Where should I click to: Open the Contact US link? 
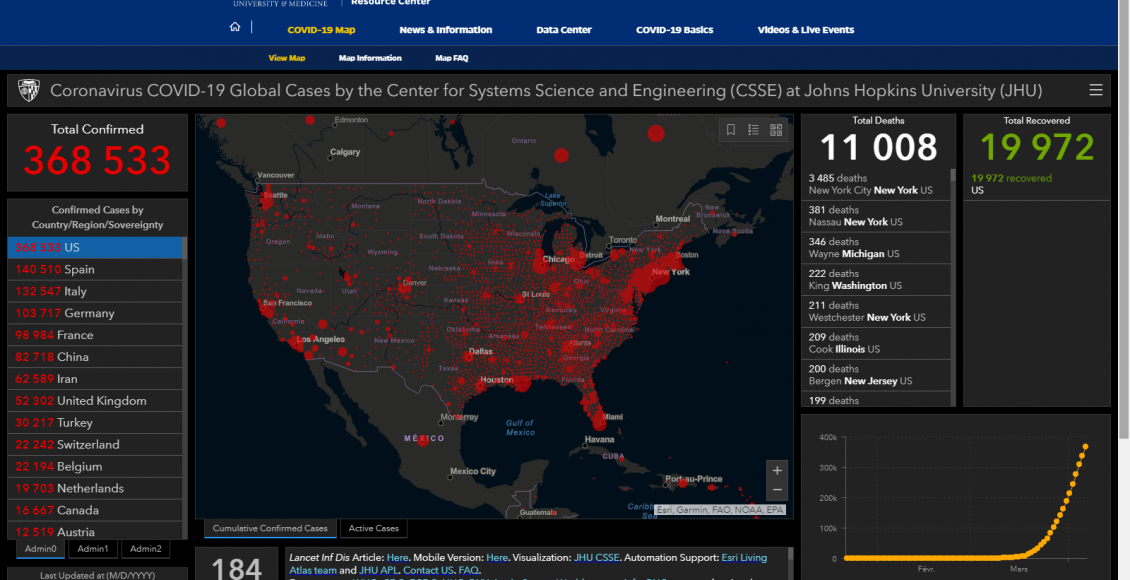click(428, 571)
